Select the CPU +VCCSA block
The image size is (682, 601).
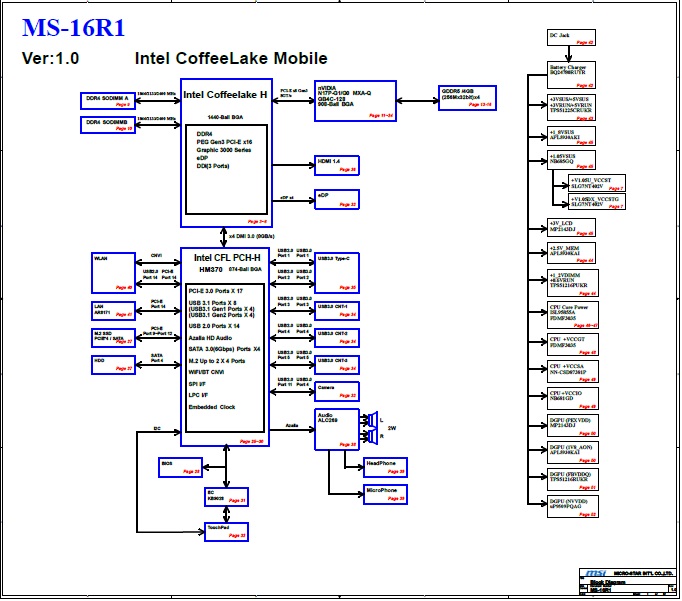pyautogui.click(x=573, y=371)
